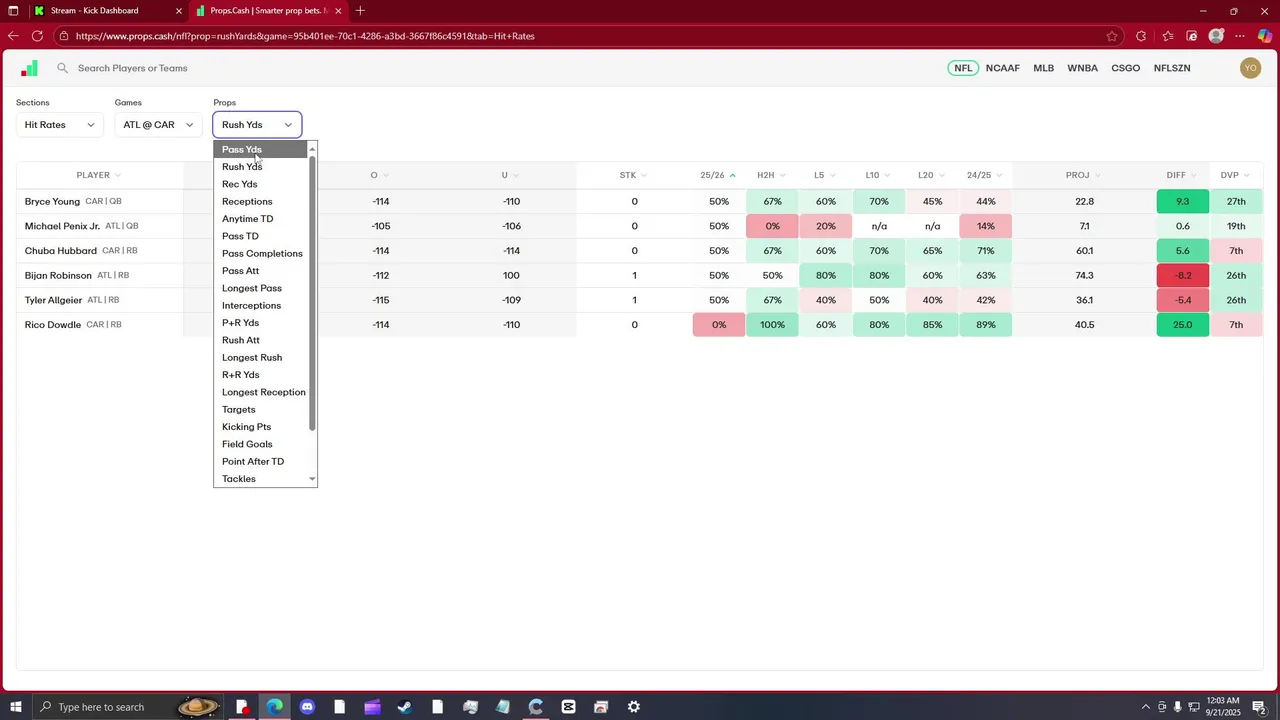Select Anytime TD from props list

260,219
